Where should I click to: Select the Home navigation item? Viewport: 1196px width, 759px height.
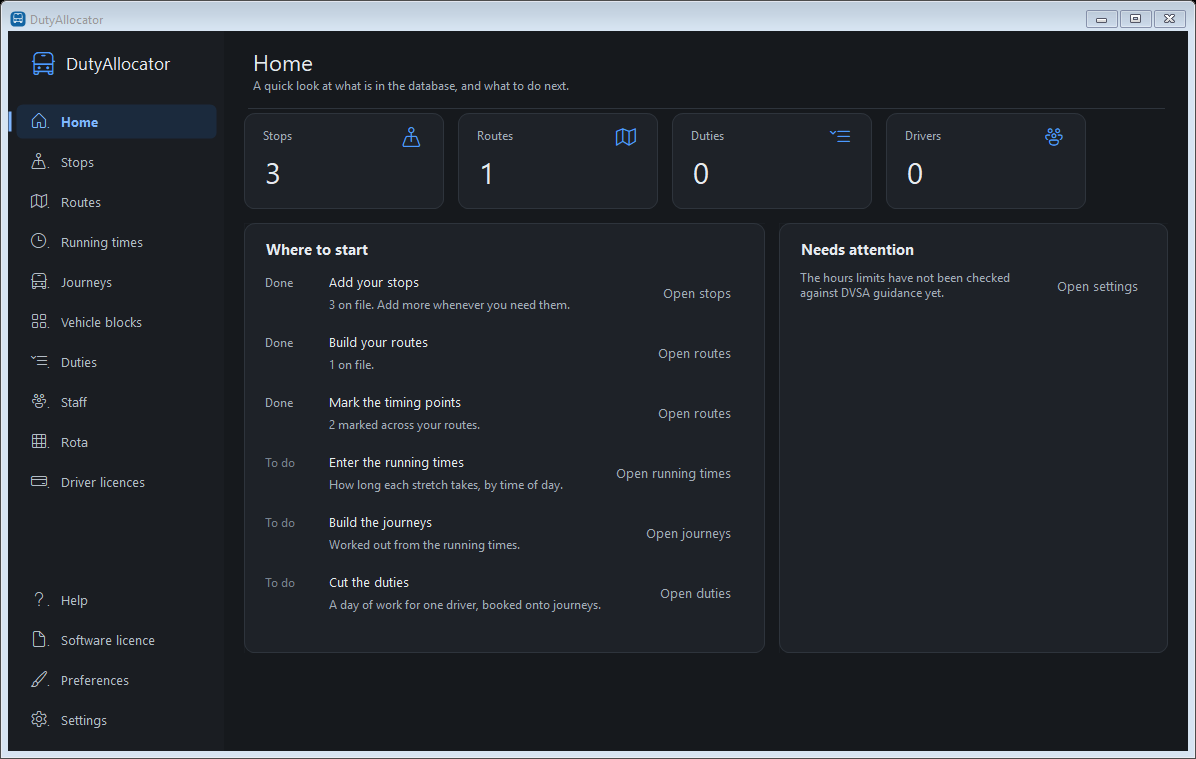[117, 122]
